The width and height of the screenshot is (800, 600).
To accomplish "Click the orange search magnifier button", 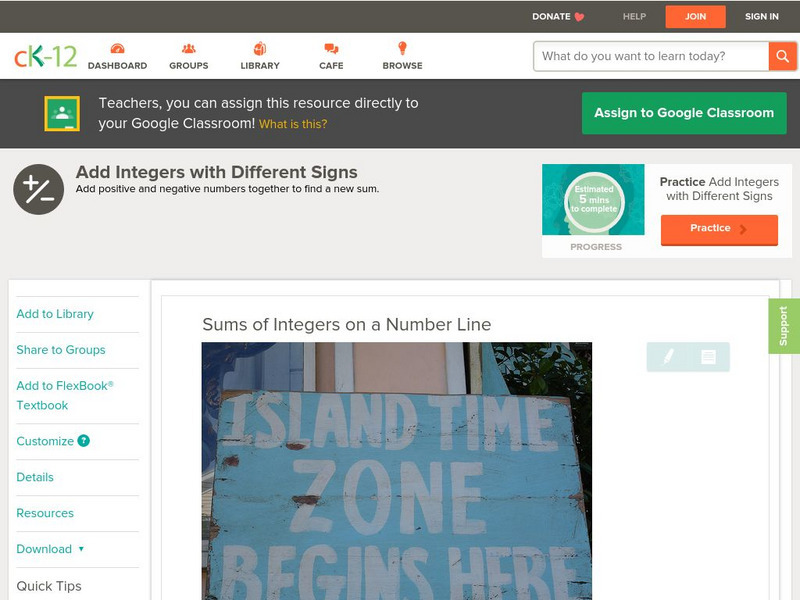I will point(782,56).
